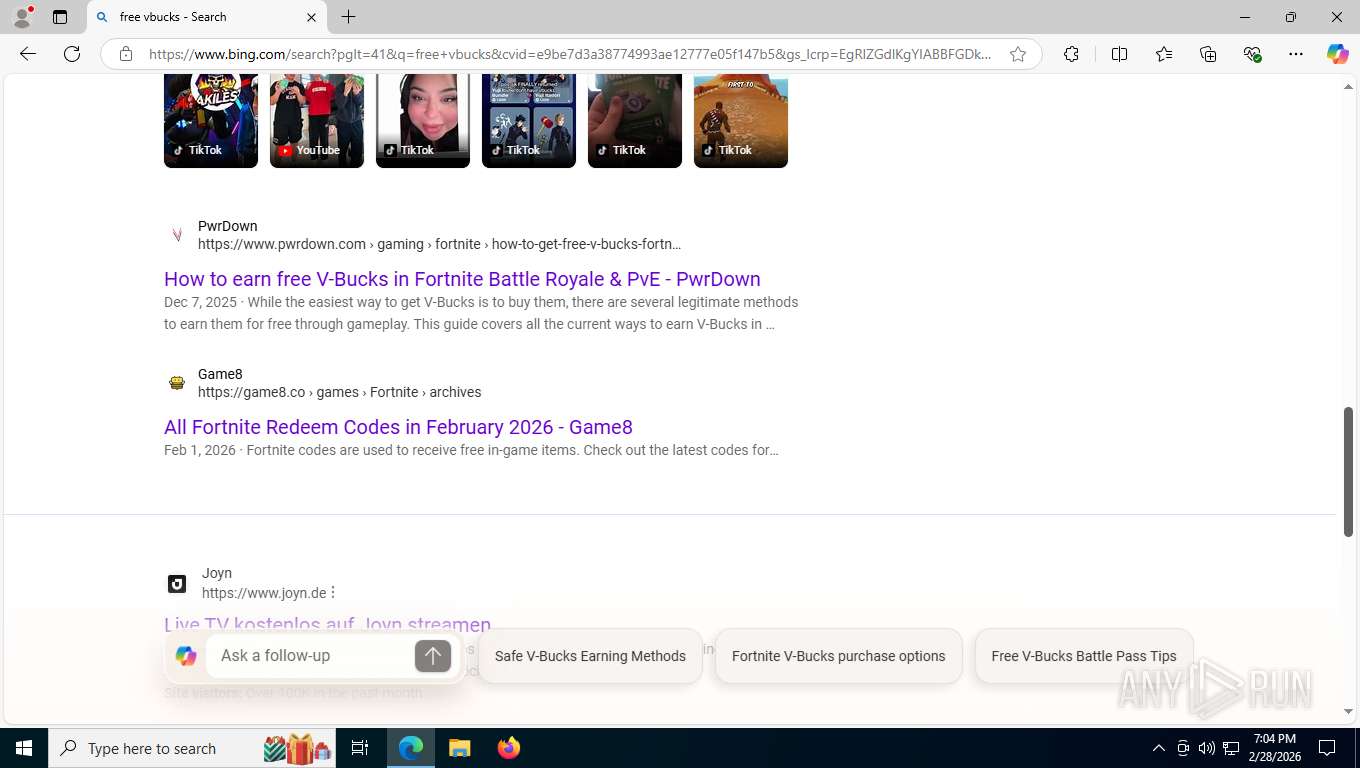Open the tab actions menu icon
The width and height of the screenshot is (1360, 768).
[x=60, y=17]
